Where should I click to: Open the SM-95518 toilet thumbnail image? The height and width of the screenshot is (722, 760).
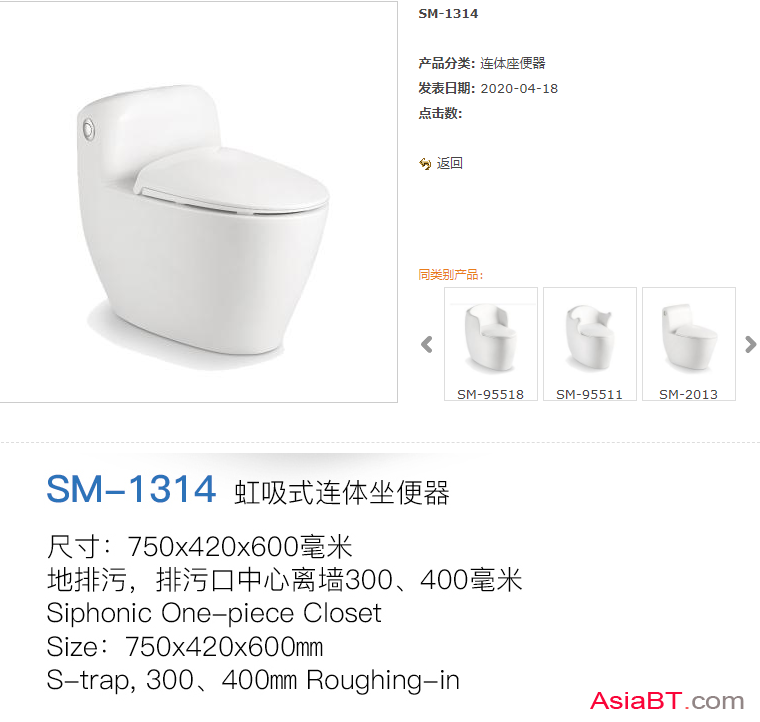[x=491, y=338]
